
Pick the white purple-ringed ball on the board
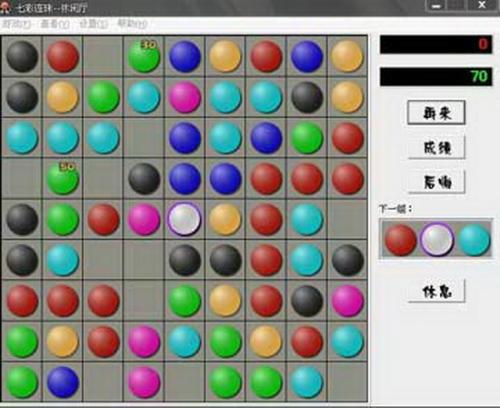[184, 219]
